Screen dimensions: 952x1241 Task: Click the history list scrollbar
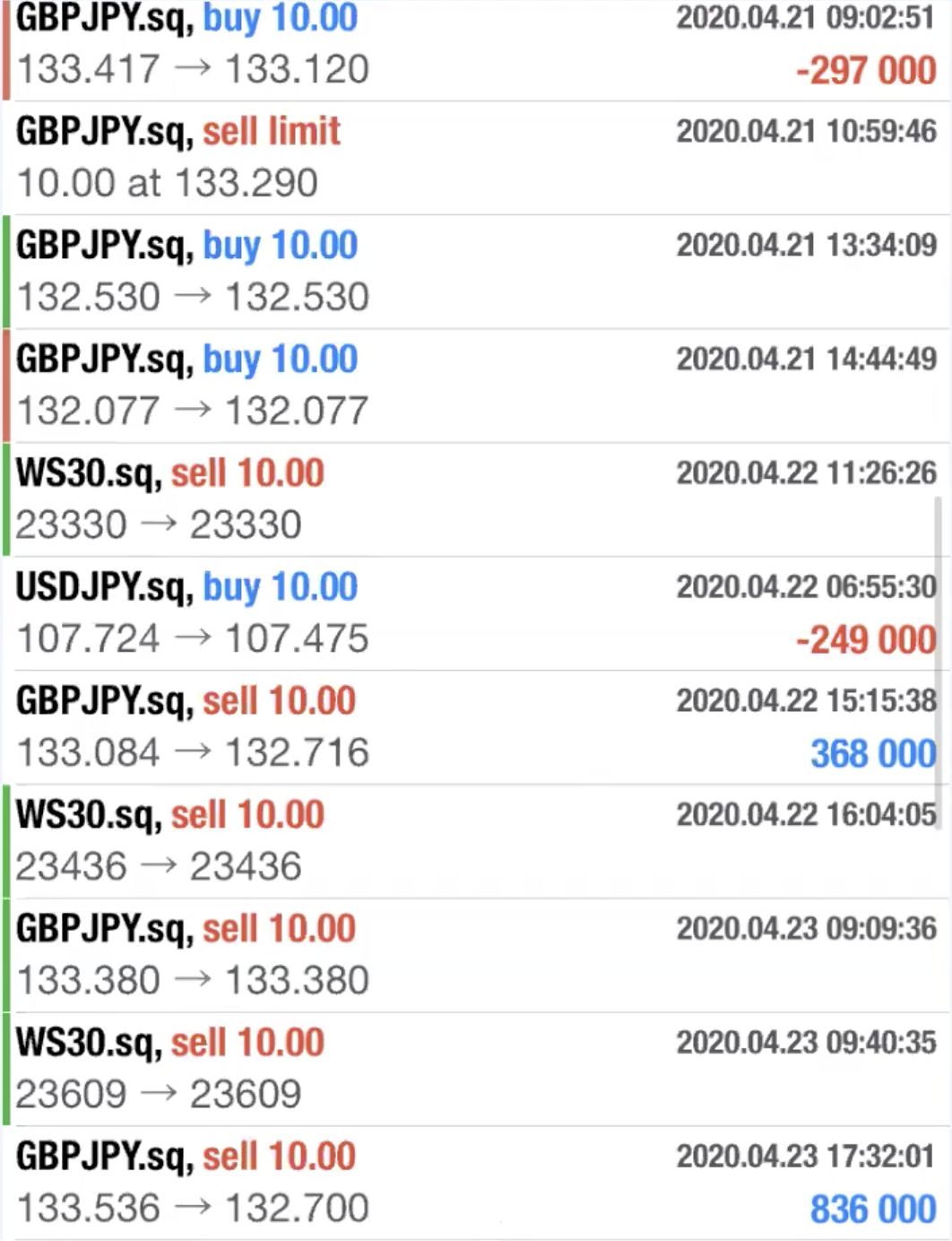[x=939, y=664]
